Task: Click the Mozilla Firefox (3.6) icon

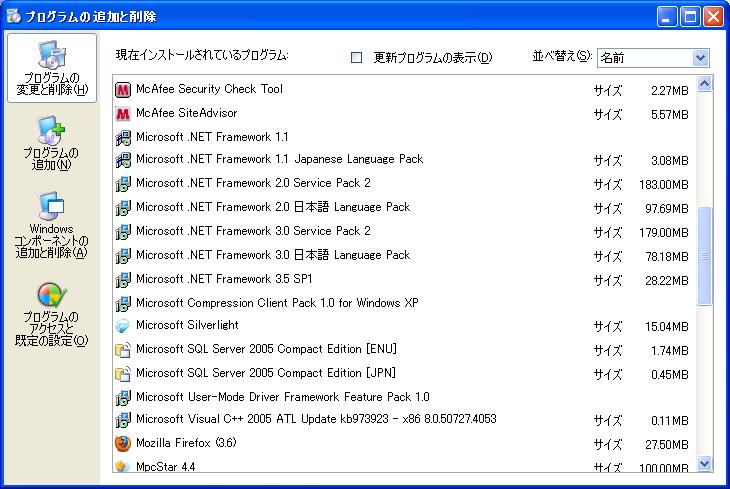Action: click(123, 443)
